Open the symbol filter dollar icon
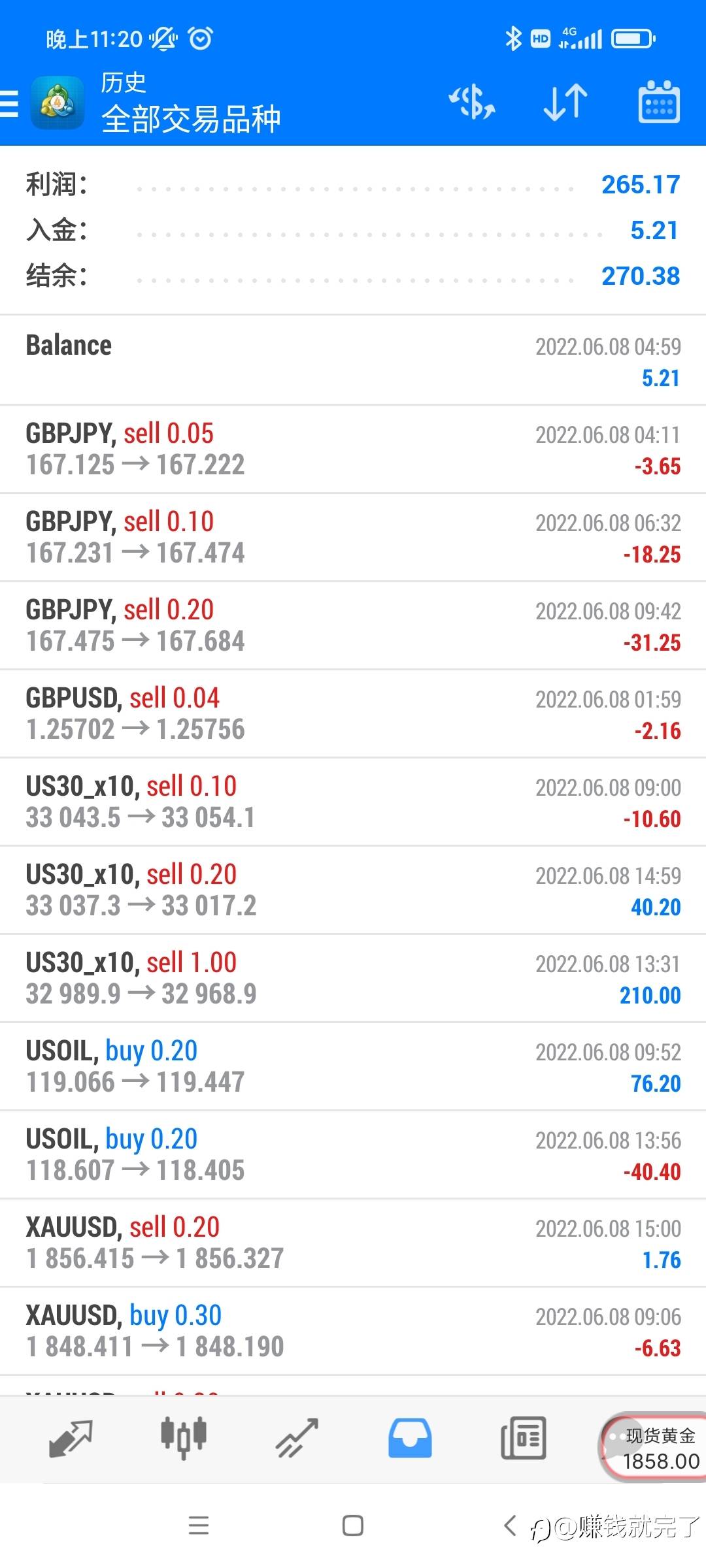Viewport: 706px width, 1568px height. click(471, 103)
